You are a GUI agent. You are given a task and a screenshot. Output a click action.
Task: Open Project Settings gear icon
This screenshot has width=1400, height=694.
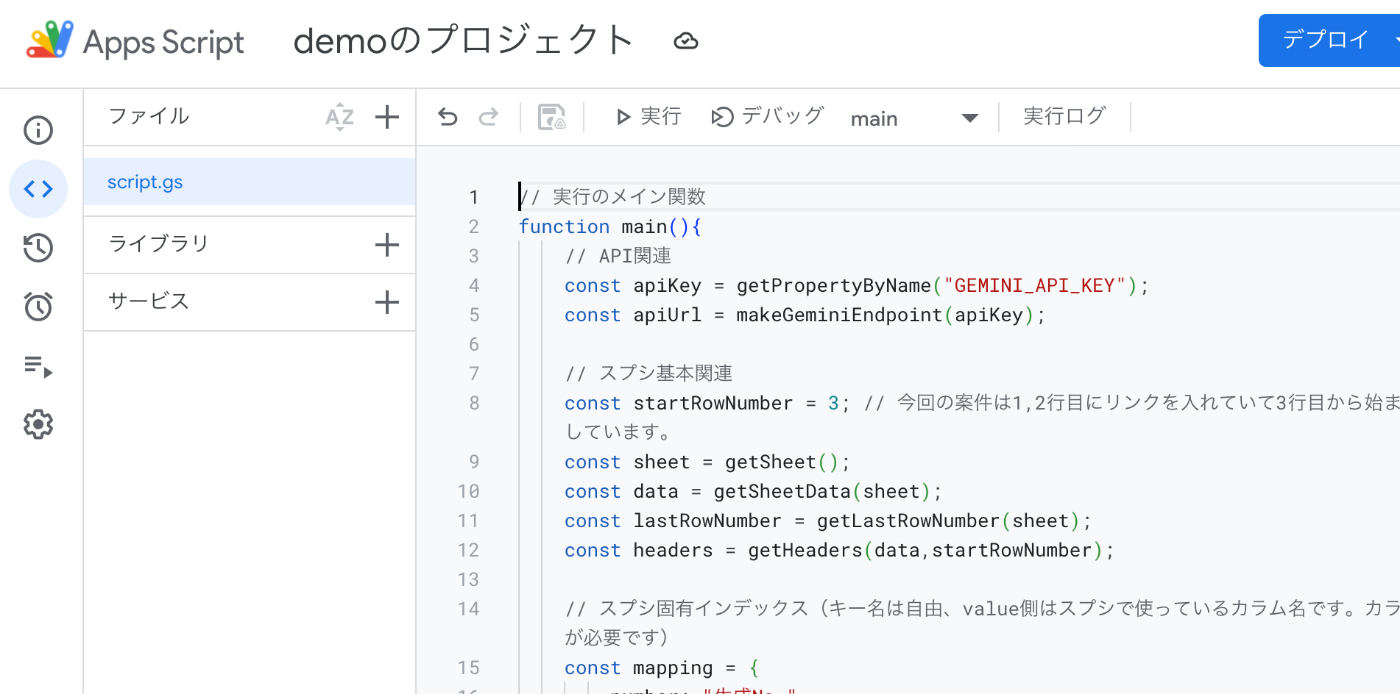38,425
